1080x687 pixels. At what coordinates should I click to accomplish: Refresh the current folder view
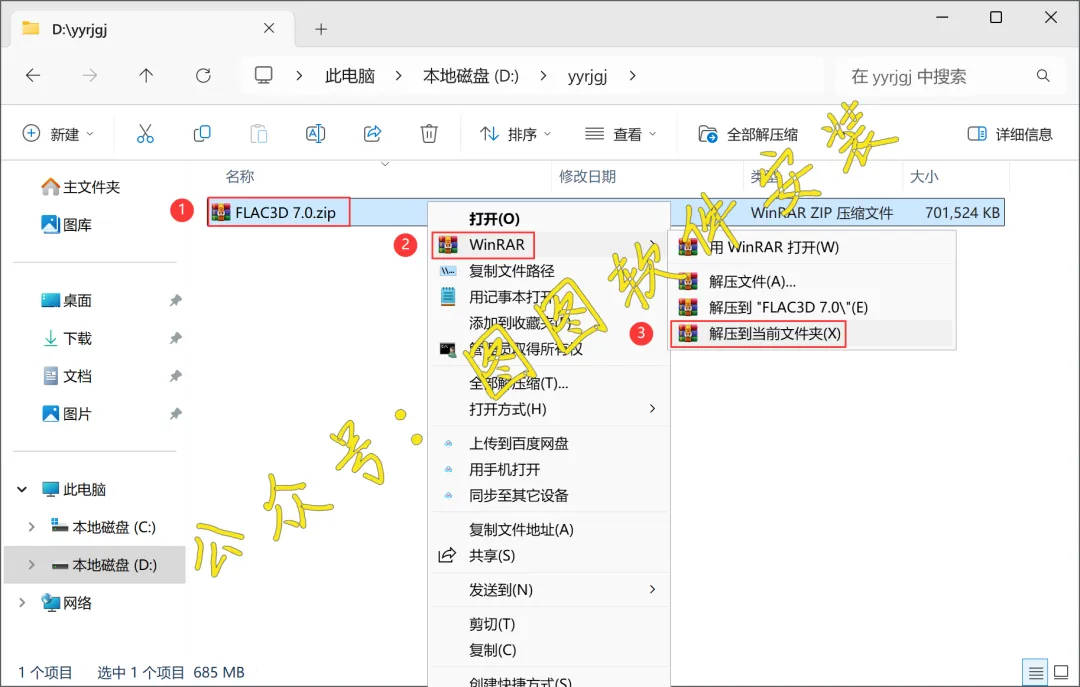click(x=203, y=76)
